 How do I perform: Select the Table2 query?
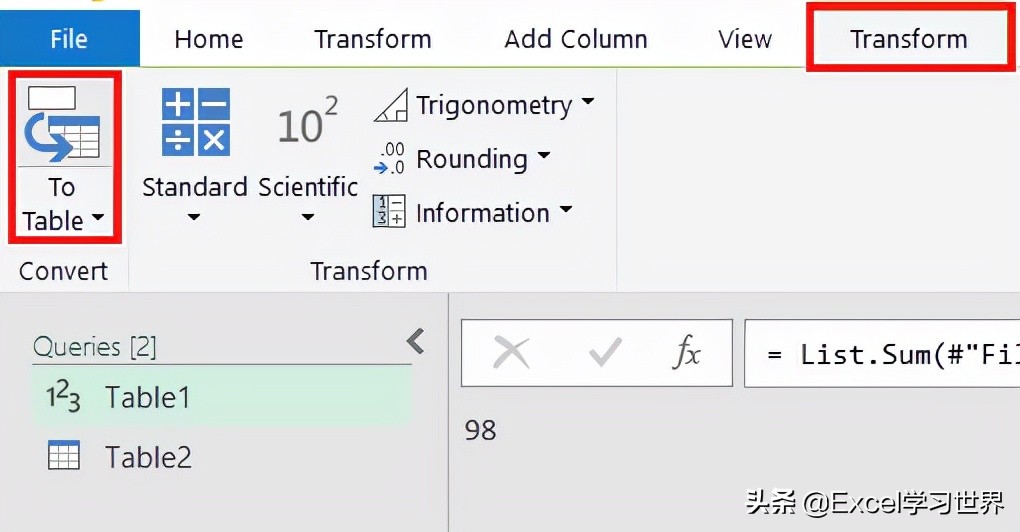148,457
